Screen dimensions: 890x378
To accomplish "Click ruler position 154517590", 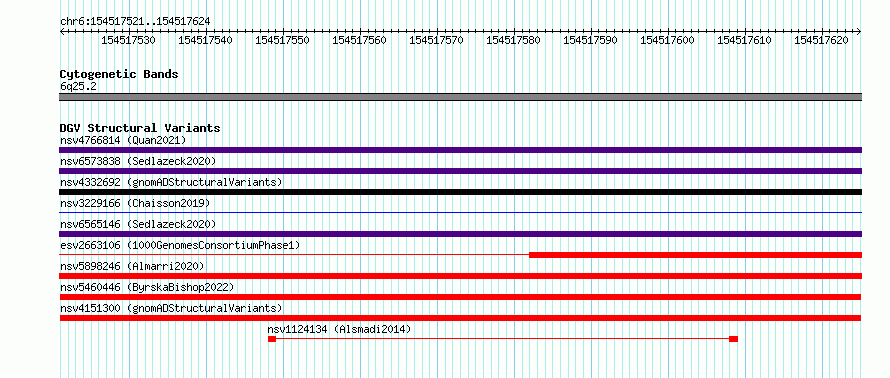I will coord(590,40).
